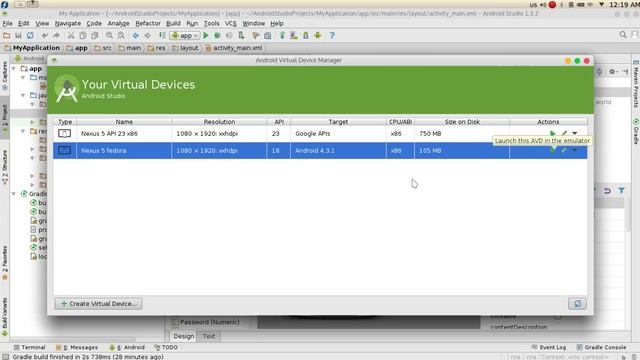This screenshot has height=360, width=640.
Task: Collapse the 'app' project tree node
Action: [x=14, y=69]
